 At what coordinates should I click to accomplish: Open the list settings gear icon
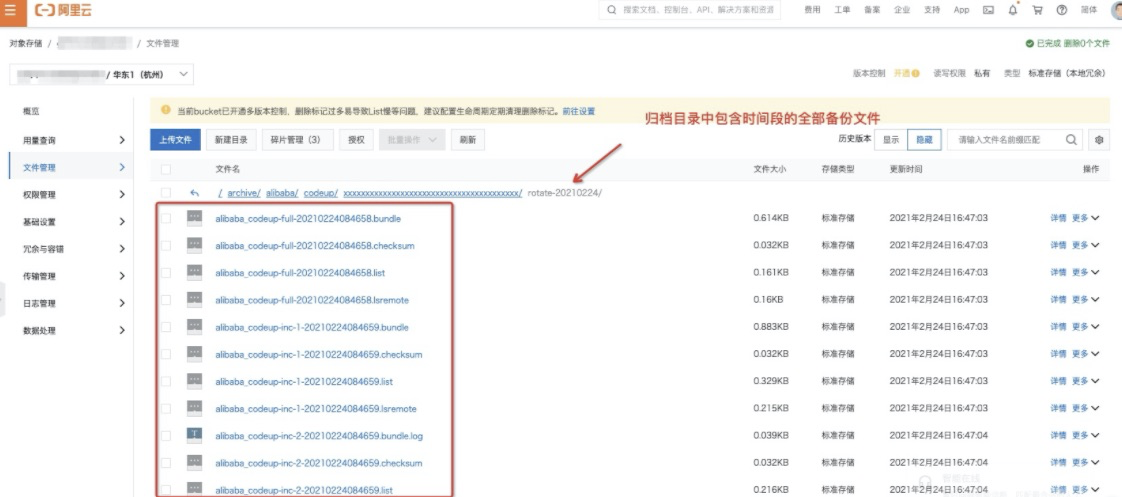tap(1099, 140)
